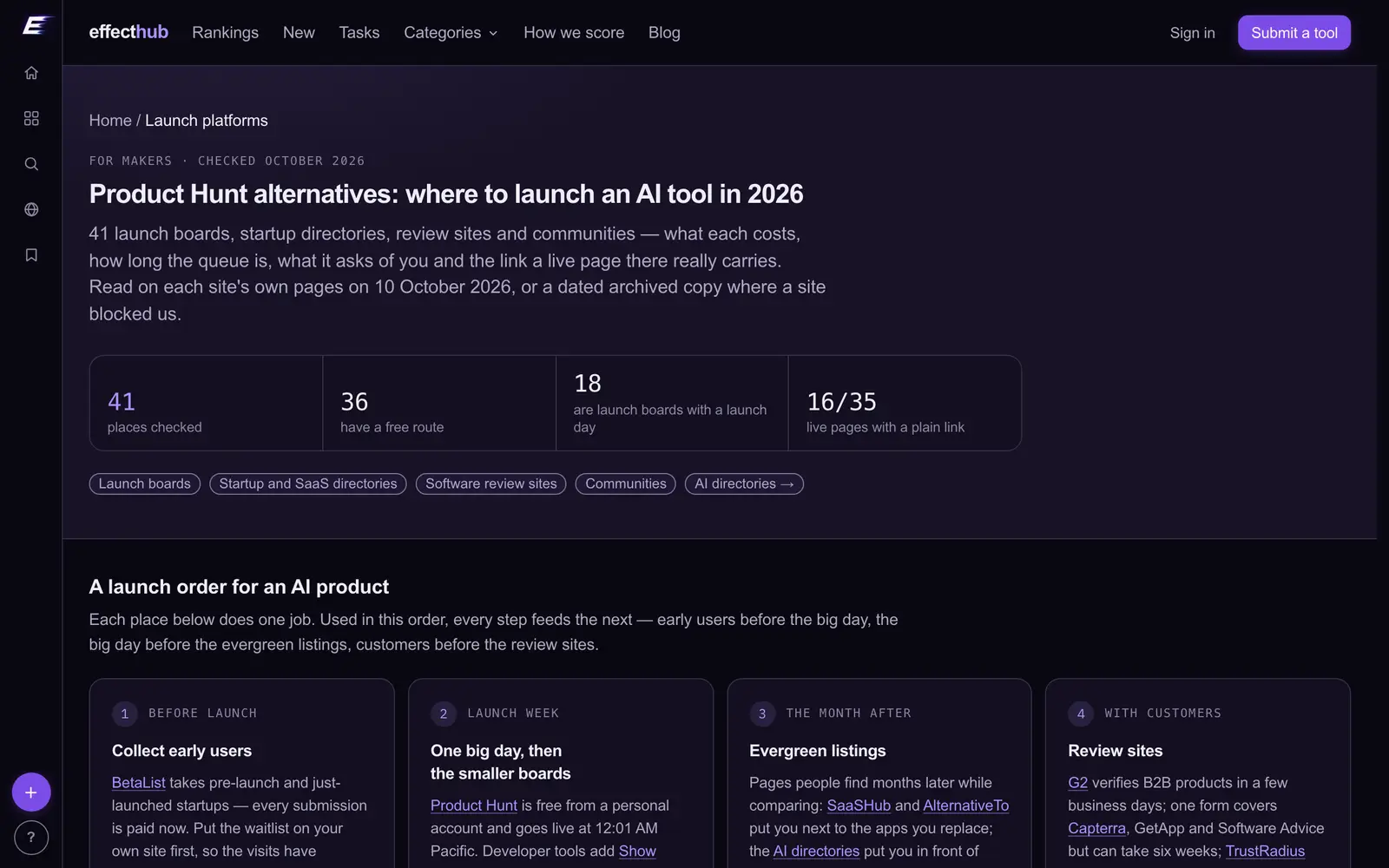Go to the New menu item
1389x868 pixels.
pos(299,33)
